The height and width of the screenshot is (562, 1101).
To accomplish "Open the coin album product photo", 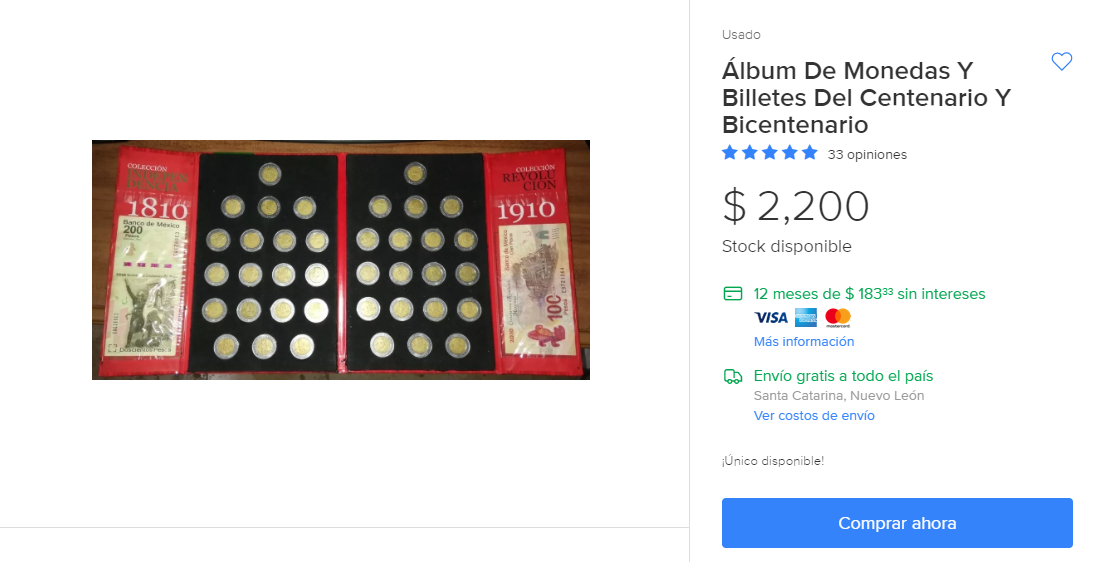I will pos(341,260).
